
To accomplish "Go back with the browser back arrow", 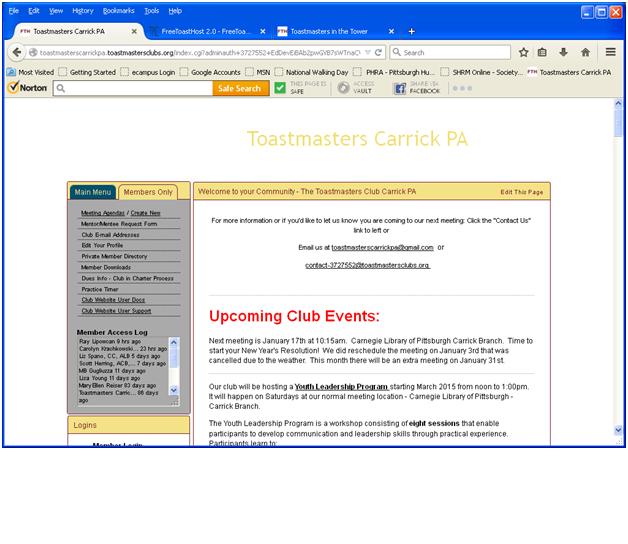I will [17, 52].
